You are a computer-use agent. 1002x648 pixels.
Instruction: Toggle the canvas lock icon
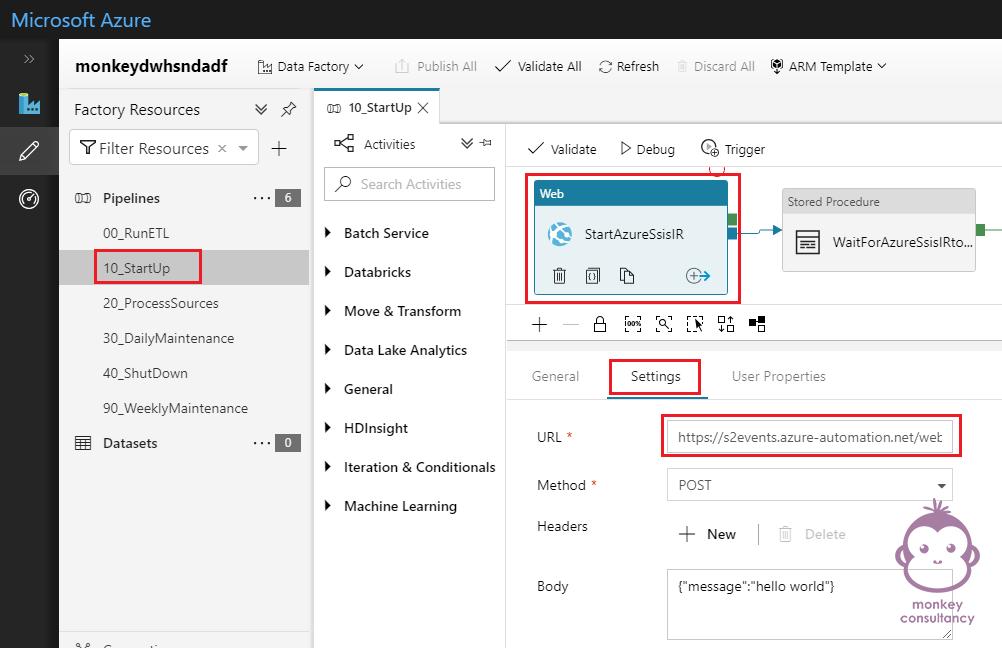(x=600, y=324)
